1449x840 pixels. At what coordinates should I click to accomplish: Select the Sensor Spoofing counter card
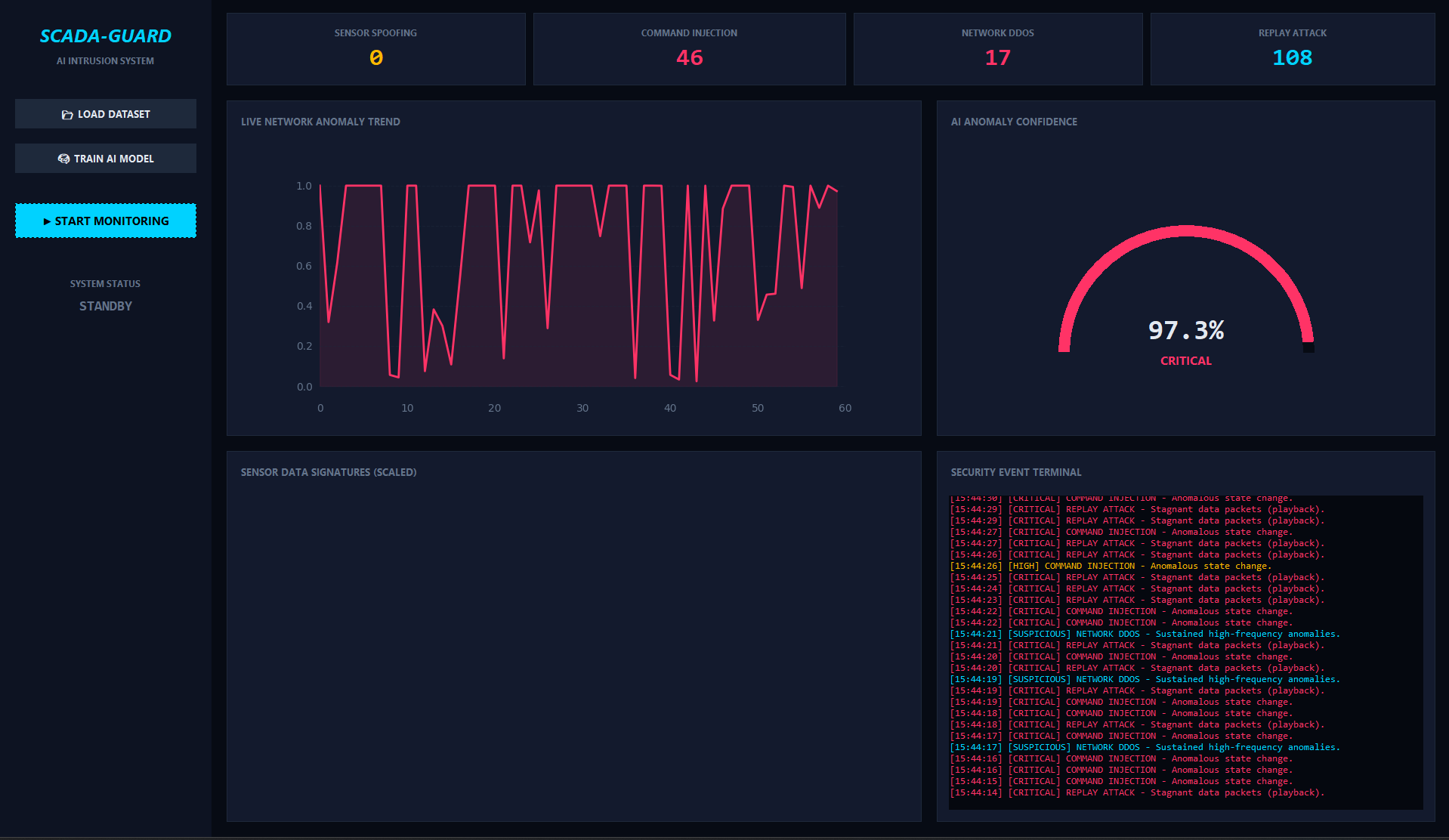375,48
